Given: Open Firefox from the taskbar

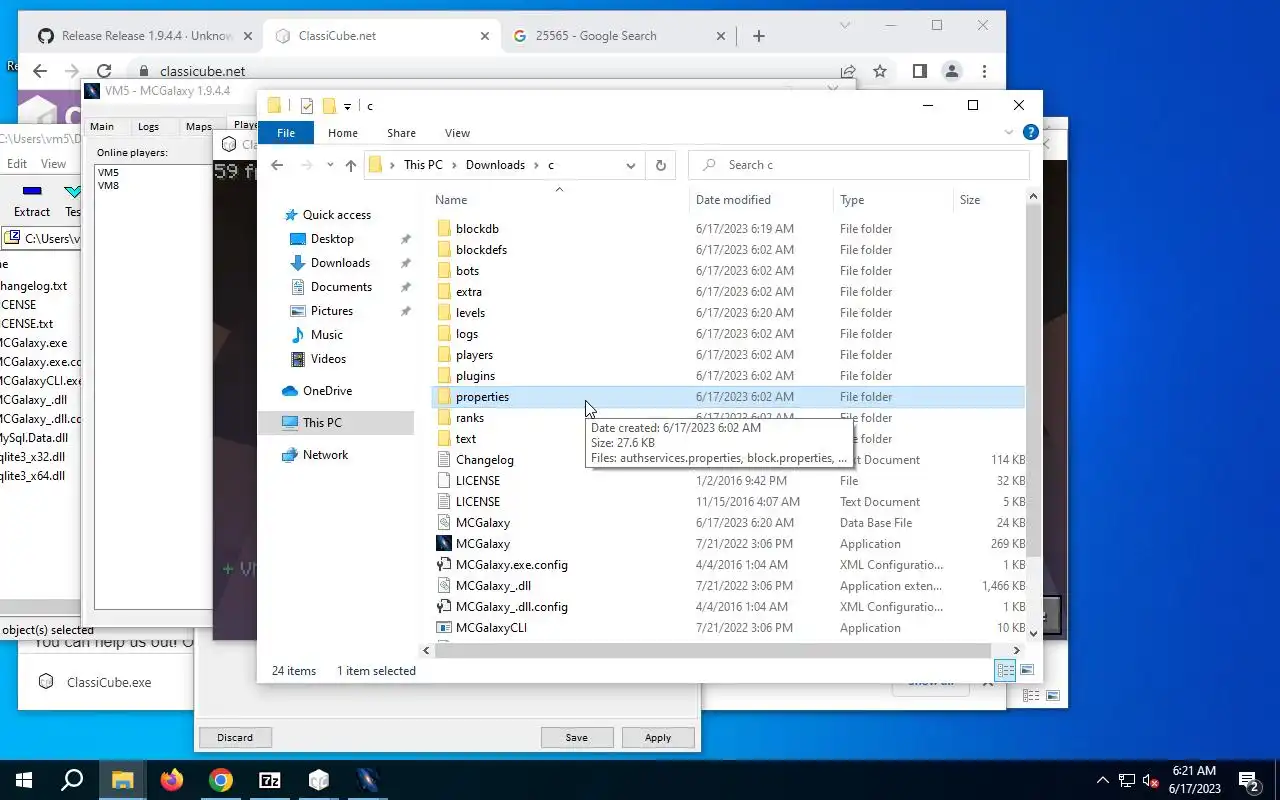Looking at the screenshot, I should [172, 780].
